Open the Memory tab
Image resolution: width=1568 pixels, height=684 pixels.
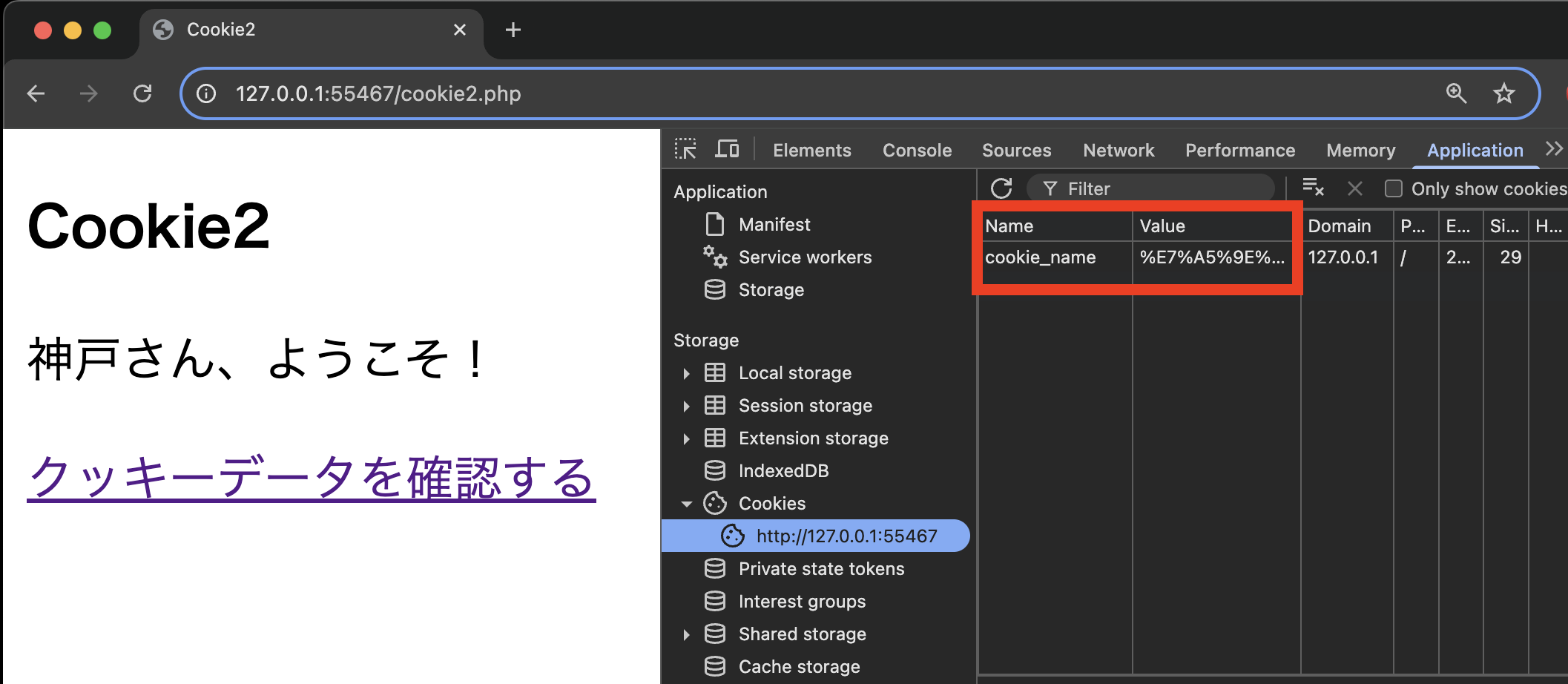coord(1360,150)
